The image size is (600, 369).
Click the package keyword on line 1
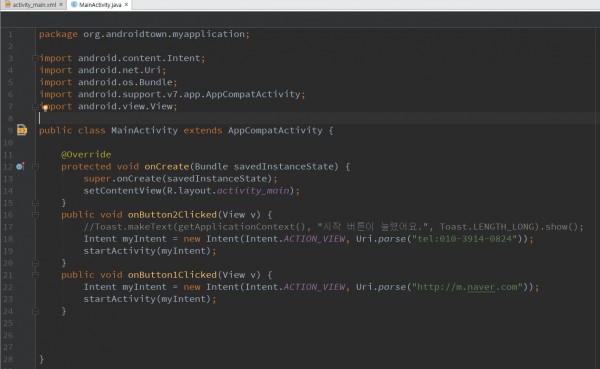tap(58, 34)
